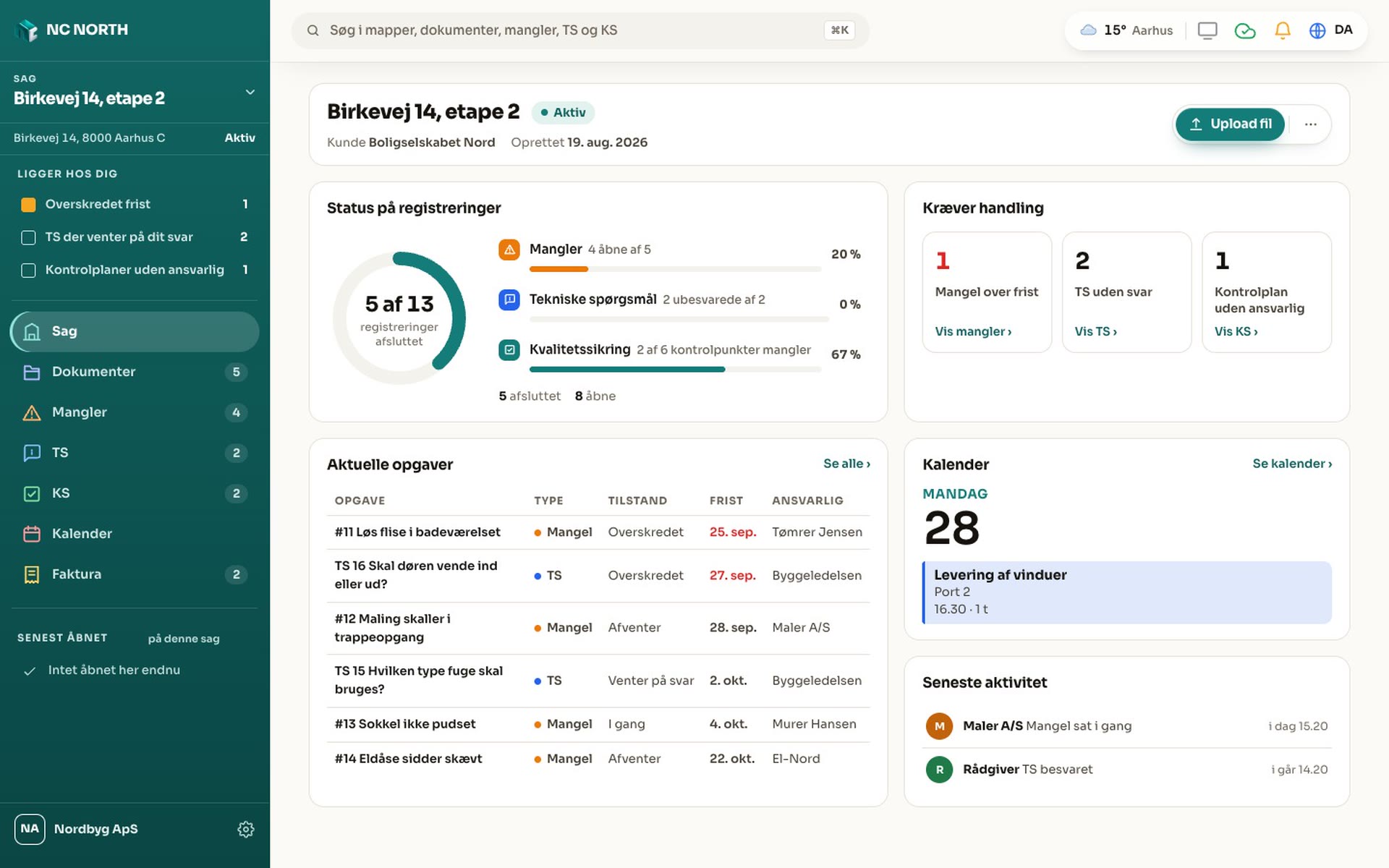This screenshot has height=868, width=1389.
Task: Click the green Kvalitetssikring check icon
Action: [x=509, y=350]
